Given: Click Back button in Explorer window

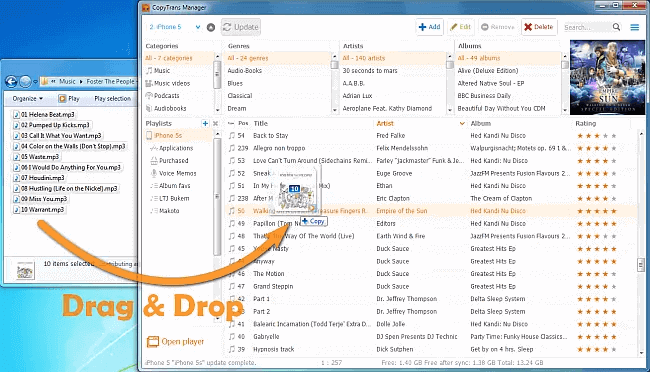Looking at the screenshot, I should click(11, 82).
